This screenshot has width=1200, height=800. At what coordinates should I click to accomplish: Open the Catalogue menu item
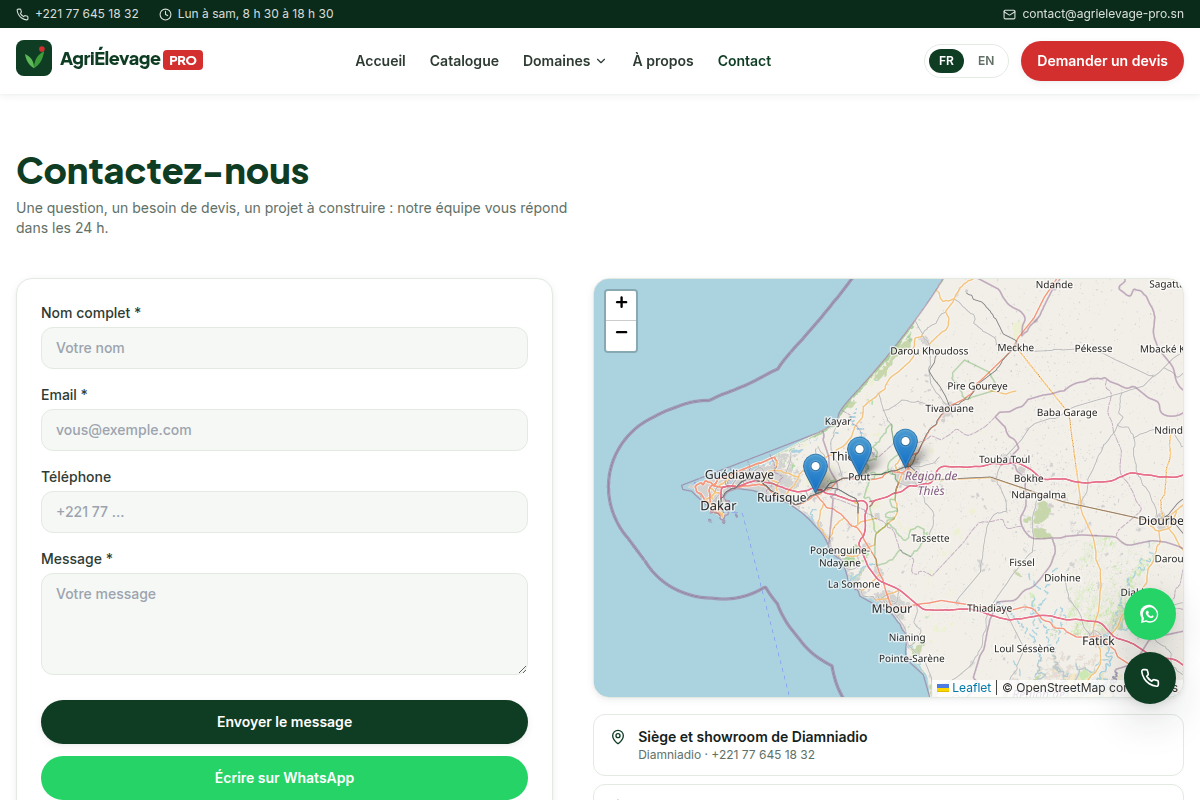coord(464,61)
